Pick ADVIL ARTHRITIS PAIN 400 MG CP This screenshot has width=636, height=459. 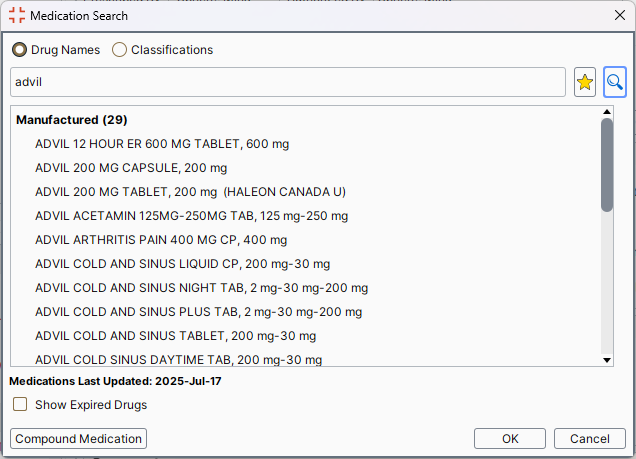161,240
